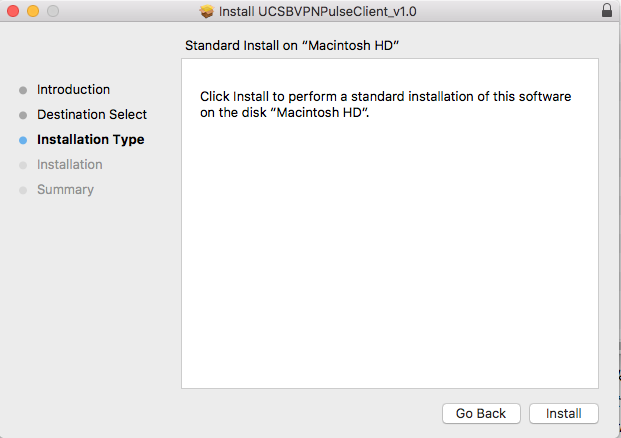Click the window title Install UCSBVPNPulseClient_v1.0
This screenshot has height=438, width=621.
point(317,11)
